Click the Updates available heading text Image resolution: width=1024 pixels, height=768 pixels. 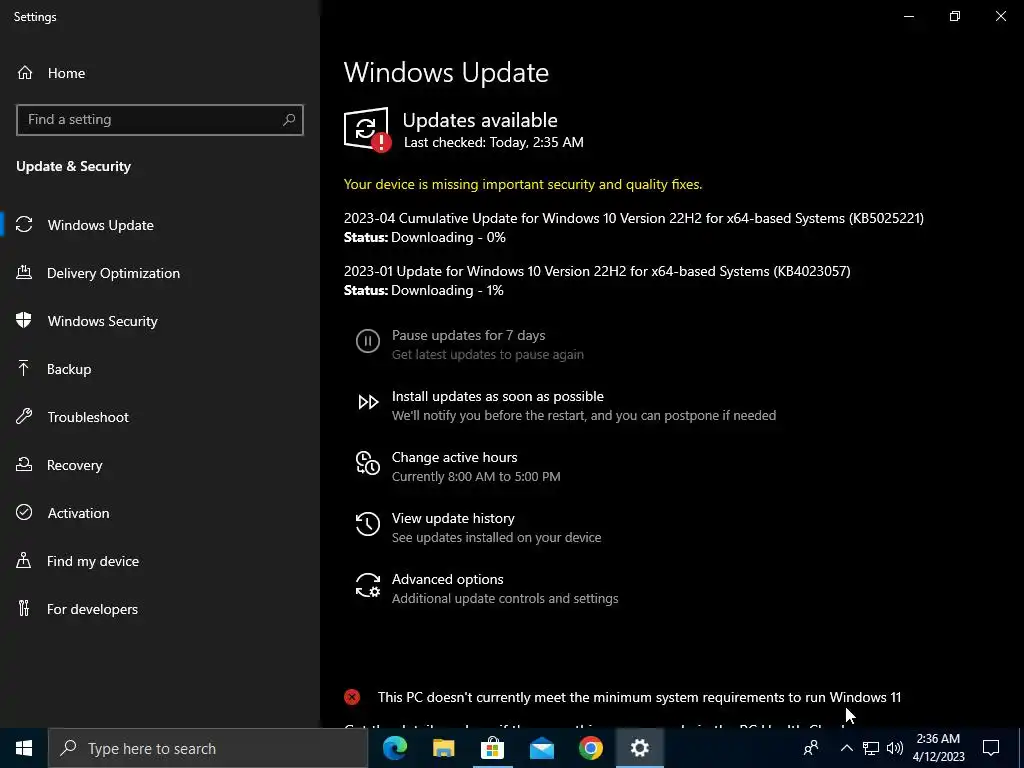pyautogui.click(x=480, y=120)
